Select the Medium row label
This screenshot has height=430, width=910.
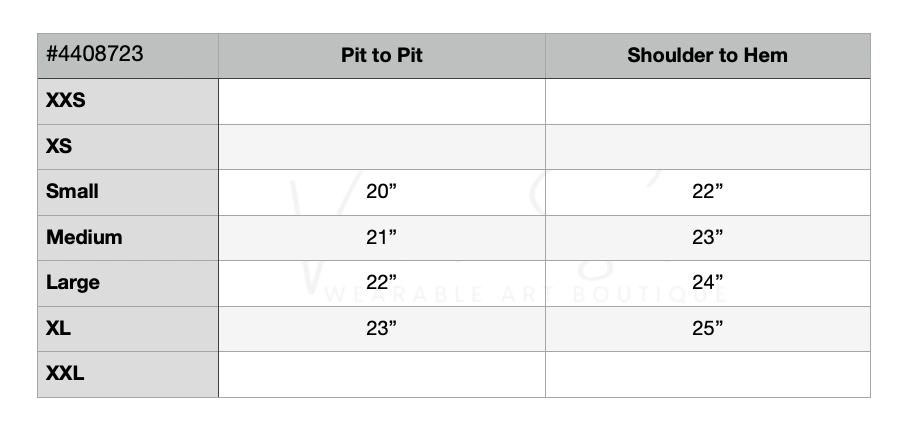(84, 237)
